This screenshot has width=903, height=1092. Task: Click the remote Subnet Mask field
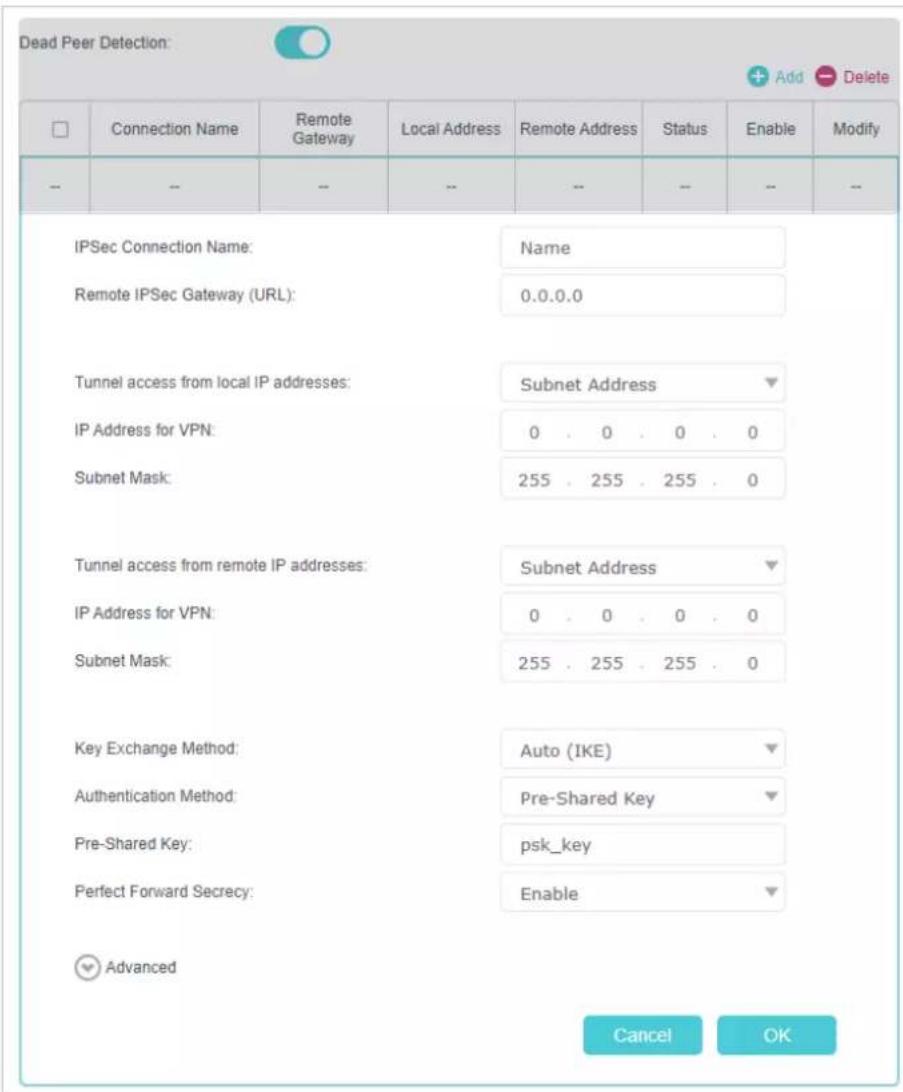pyautogui.click(x=643, y=662)
